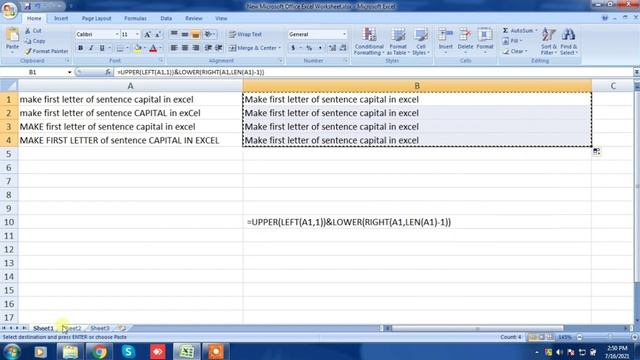Viewport: 640px width, 360px height.
Task: Switch to the Formulas tab
Action: [x=135, y=18]
